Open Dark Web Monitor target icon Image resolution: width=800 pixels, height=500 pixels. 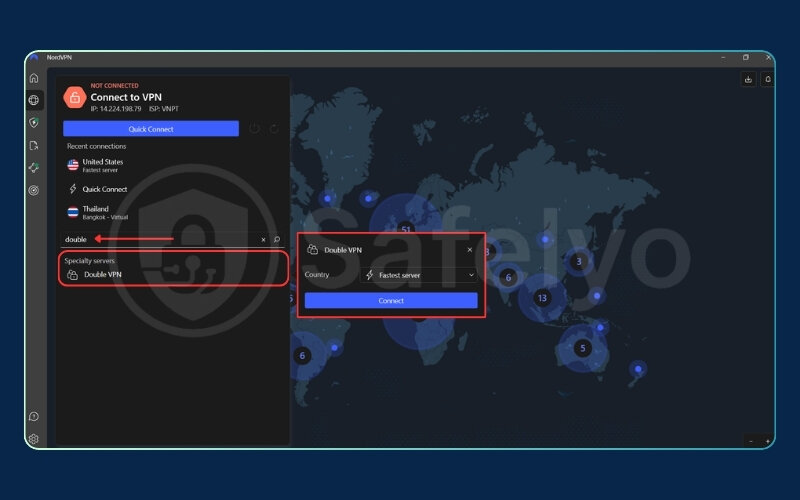(x=34, y=190)
